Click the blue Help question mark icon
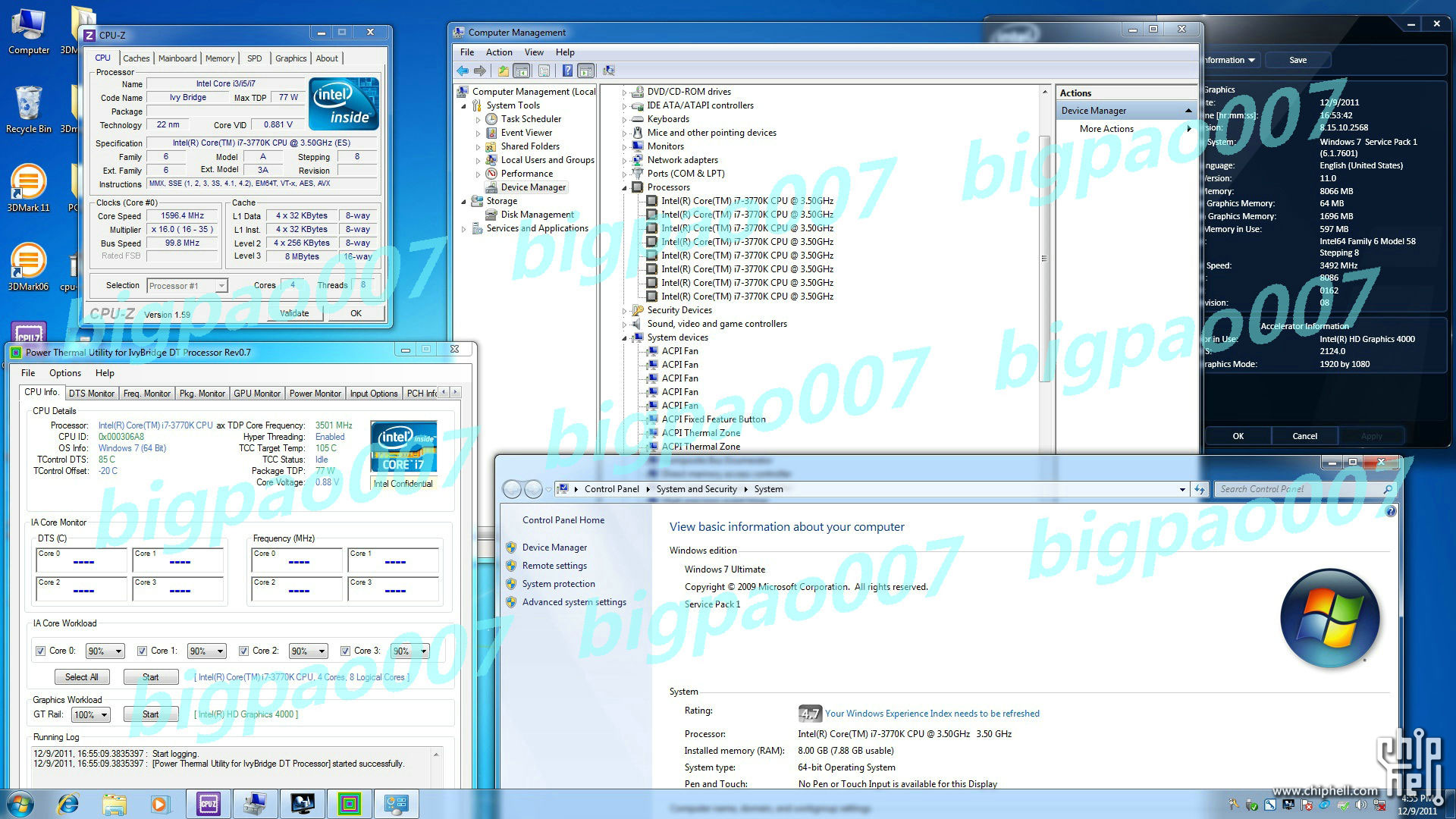 point(567,71)
